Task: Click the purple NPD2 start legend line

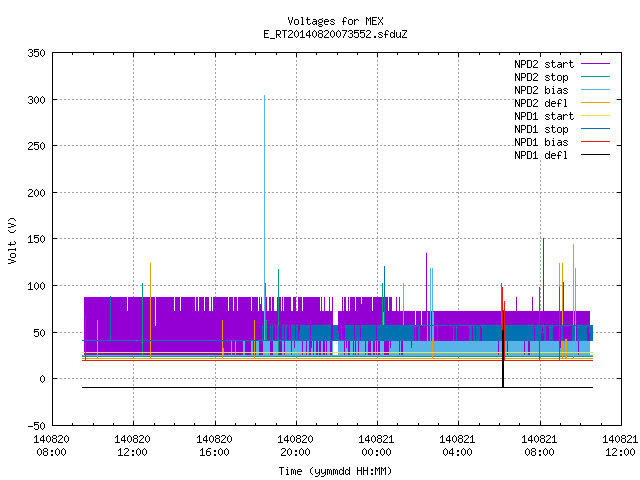Action: pyautogui.click(x=595, y=64)
